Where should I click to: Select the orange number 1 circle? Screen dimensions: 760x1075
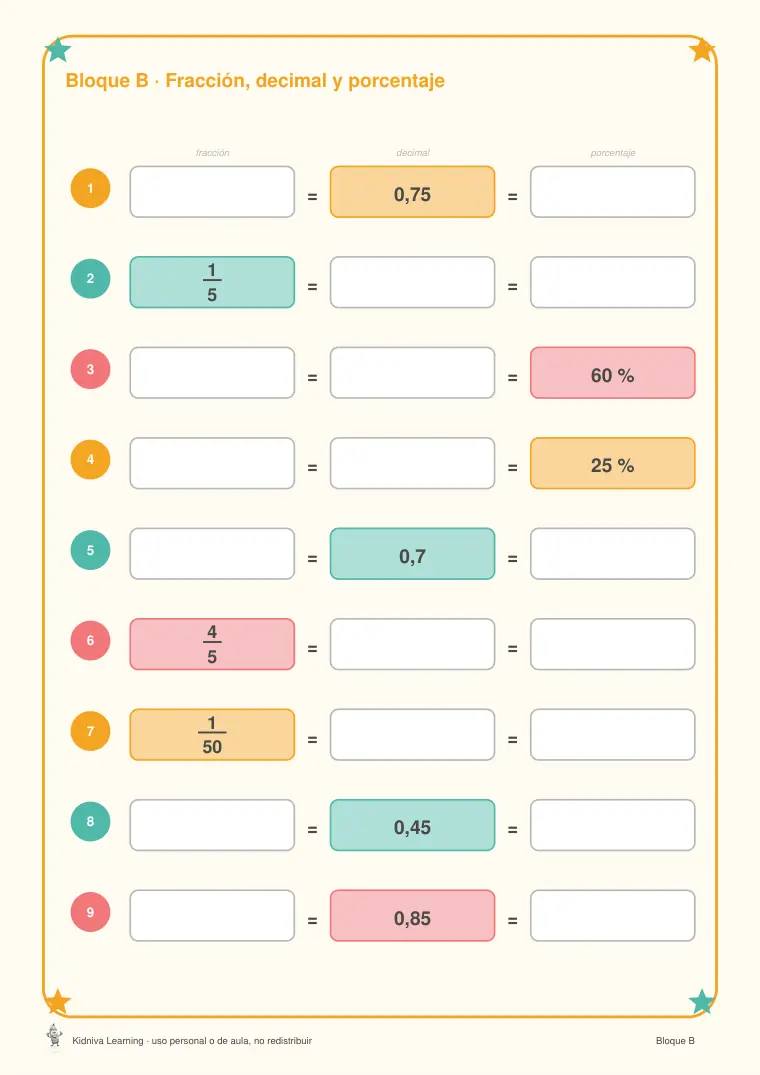pos(90,188)
